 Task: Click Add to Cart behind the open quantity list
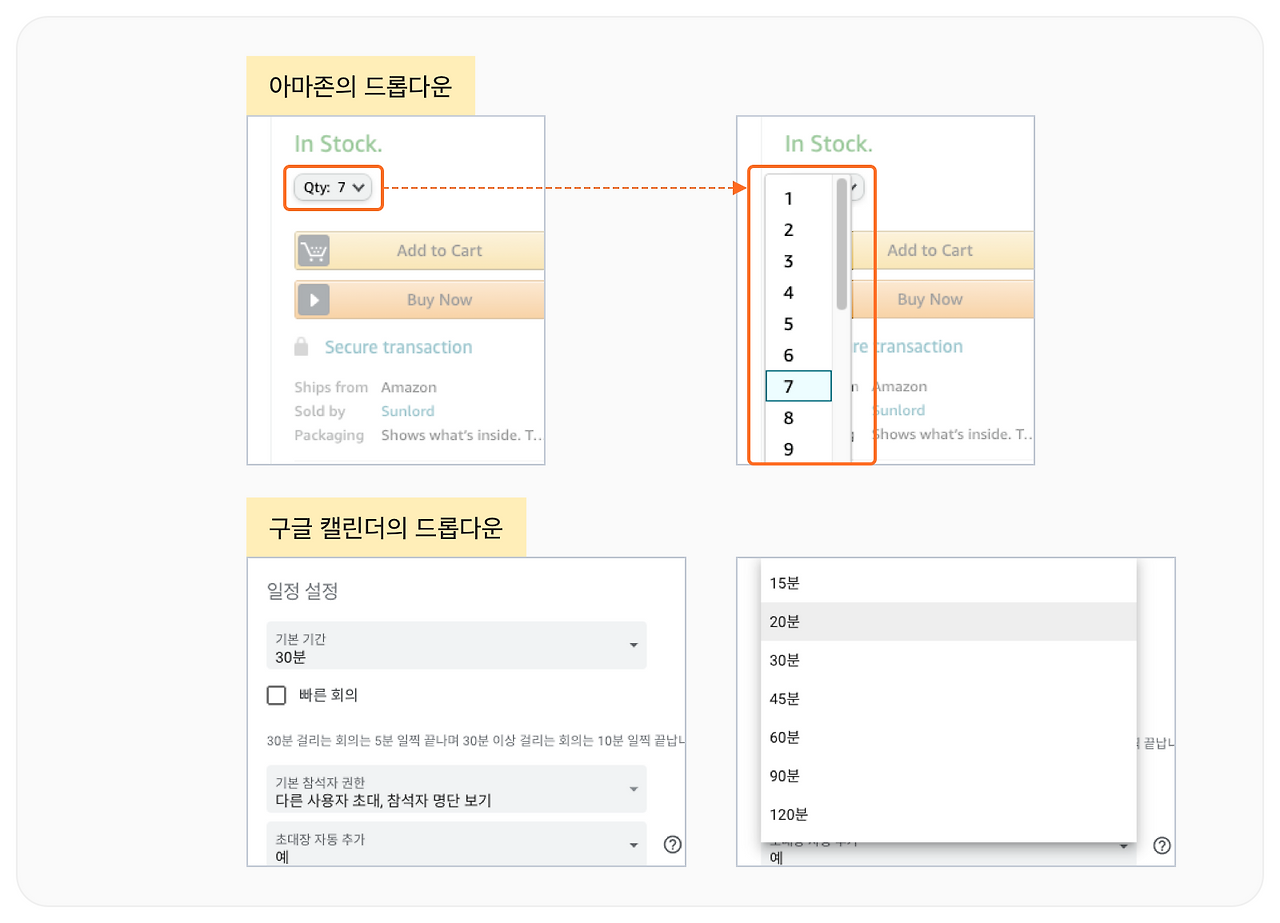tap(943, 250)
